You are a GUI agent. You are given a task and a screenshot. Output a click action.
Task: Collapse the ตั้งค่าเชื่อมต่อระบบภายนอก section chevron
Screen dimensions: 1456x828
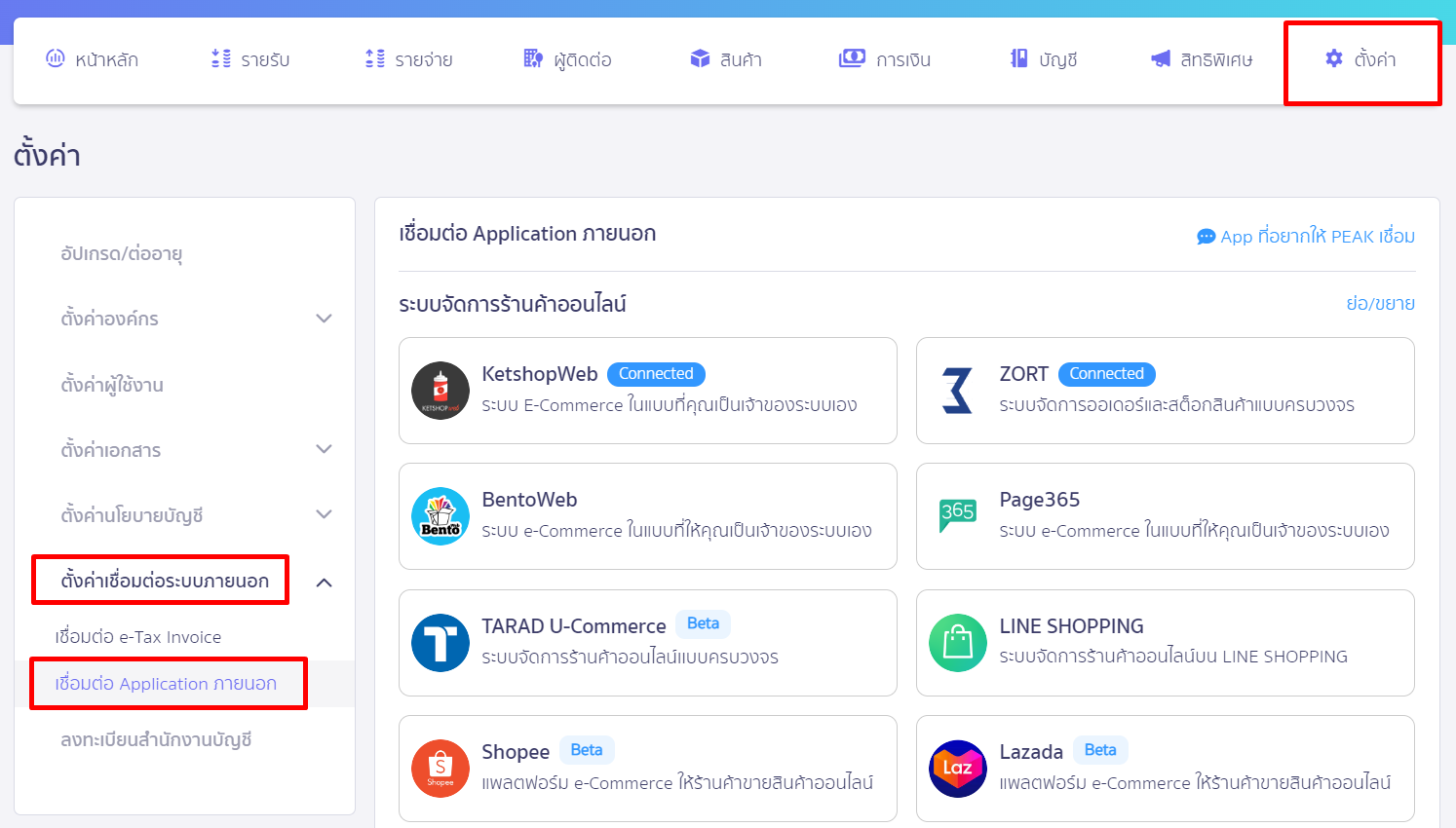[325, 583]
